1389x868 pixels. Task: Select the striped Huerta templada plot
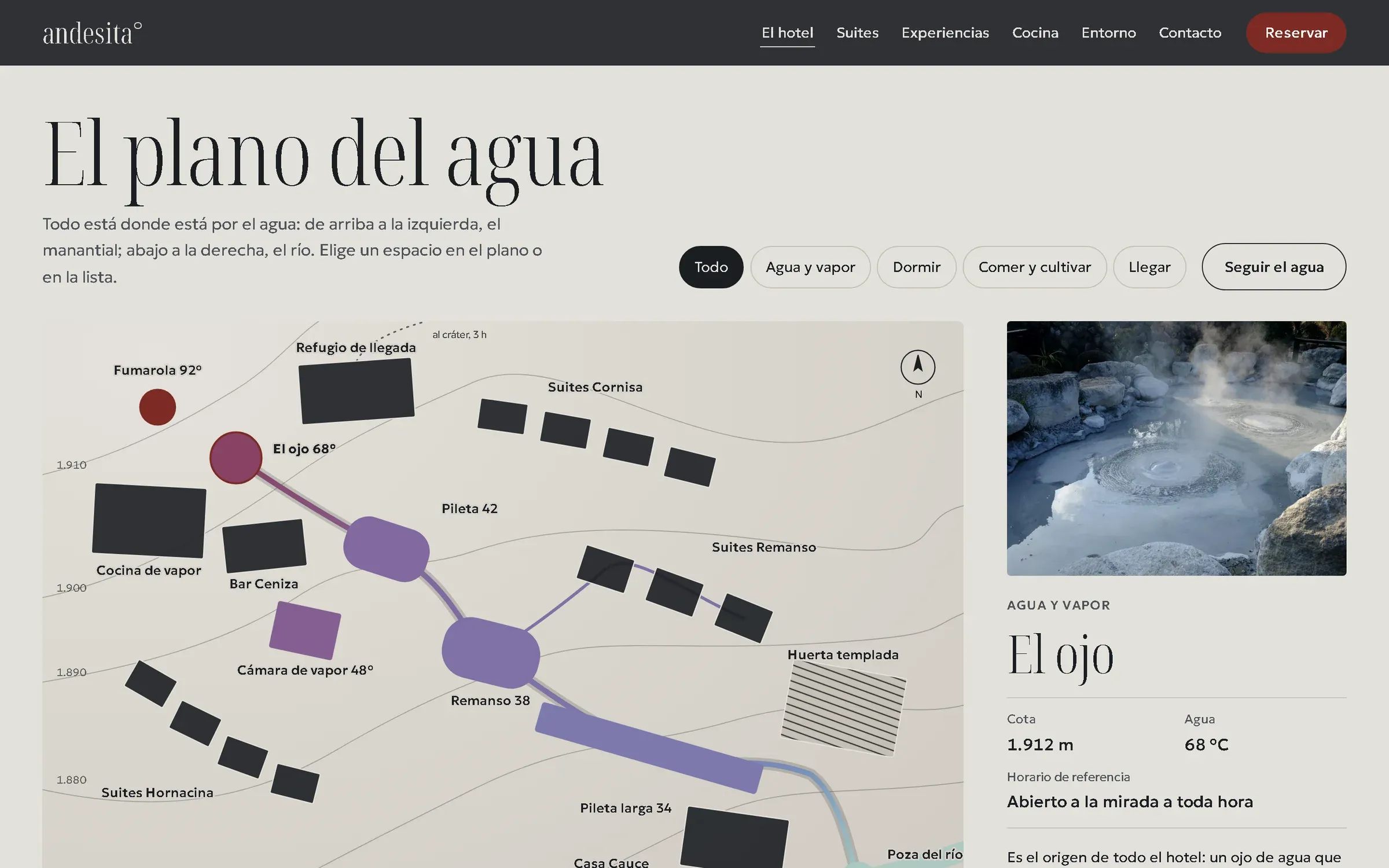(843, 709)
